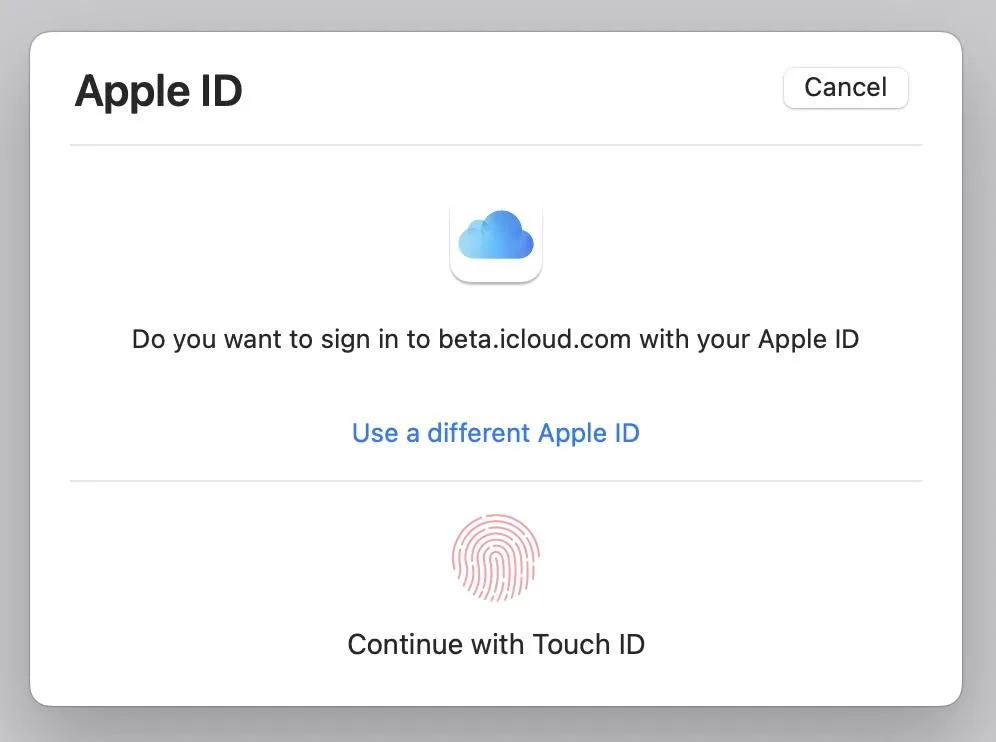The width and height of the screenshot is (996, 742).
Task: Tap the divider area above Touch ID section
Action: coord(496,481)
